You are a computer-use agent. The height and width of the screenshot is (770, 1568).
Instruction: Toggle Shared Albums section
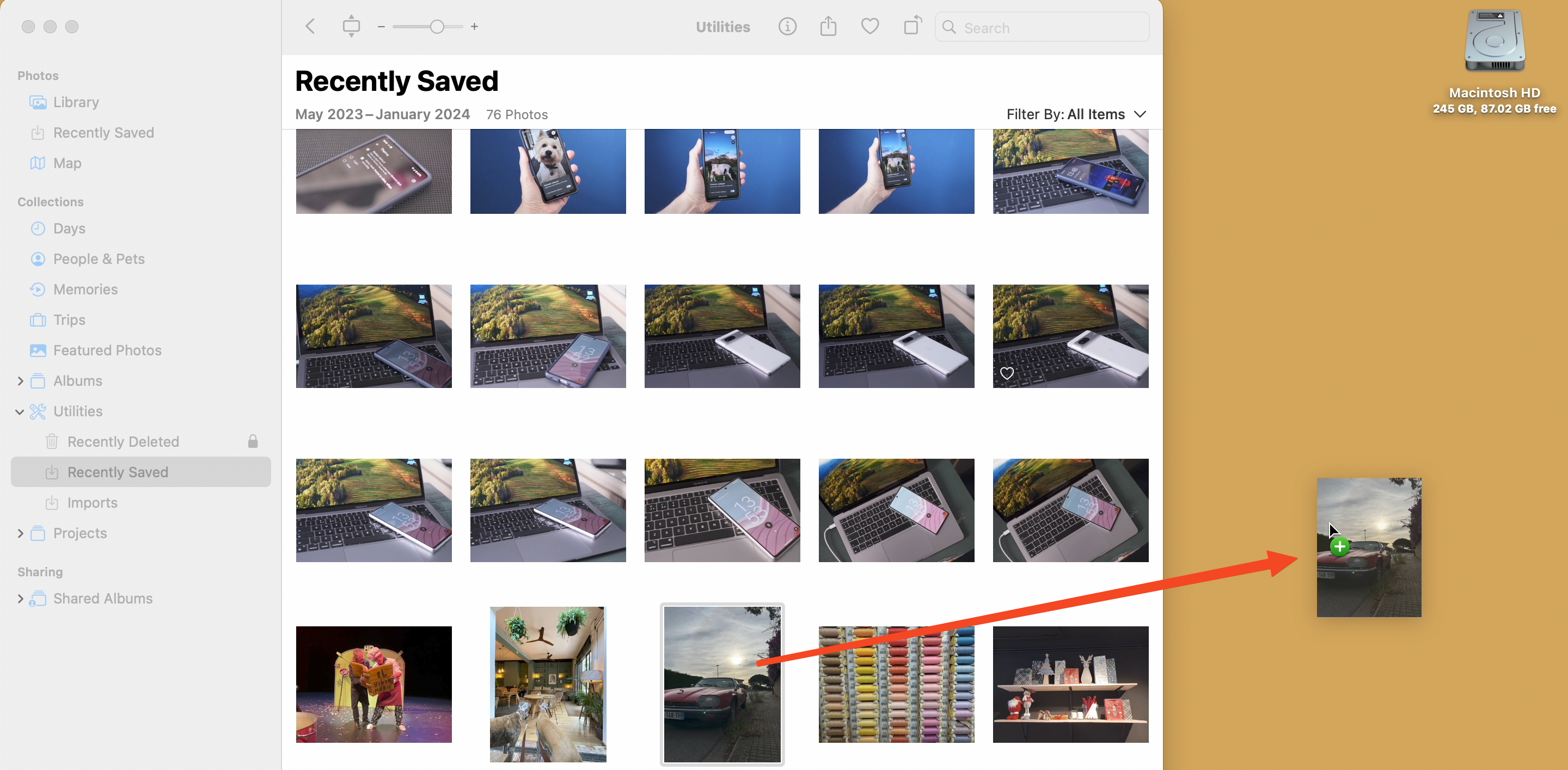(21, 597)
